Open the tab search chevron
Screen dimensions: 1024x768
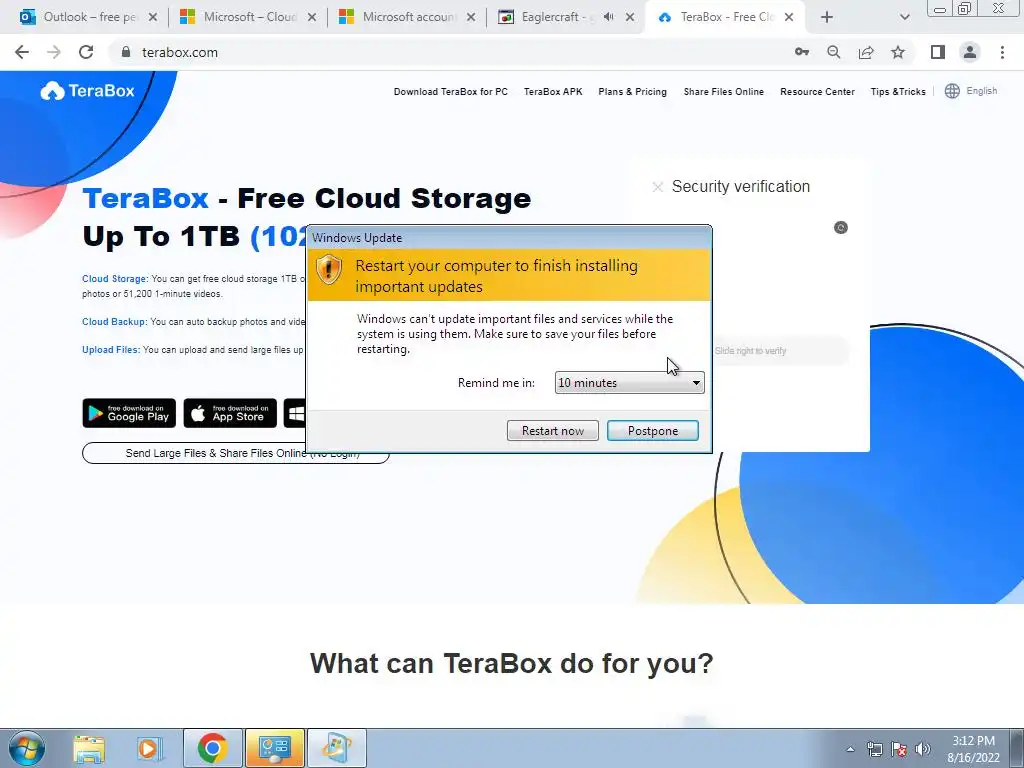[904, 18]
